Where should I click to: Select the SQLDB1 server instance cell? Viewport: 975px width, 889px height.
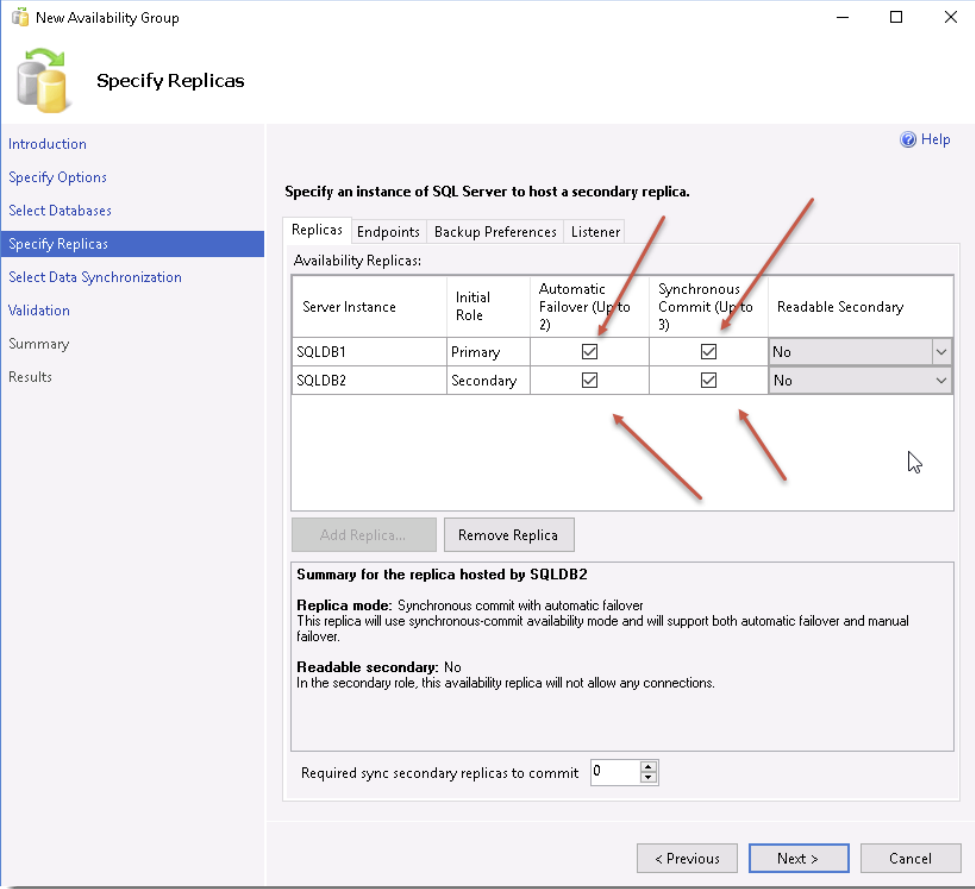[369, 352]
